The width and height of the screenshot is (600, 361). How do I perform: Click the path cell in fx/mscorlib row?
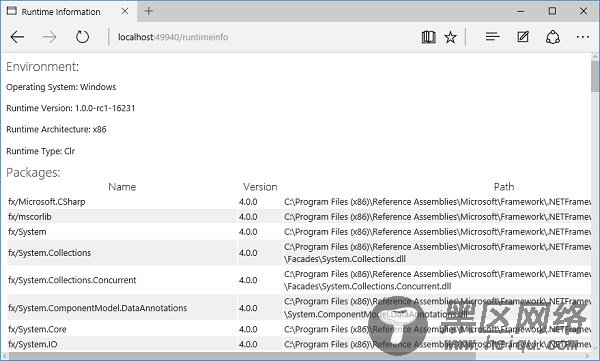pos(437,217)
